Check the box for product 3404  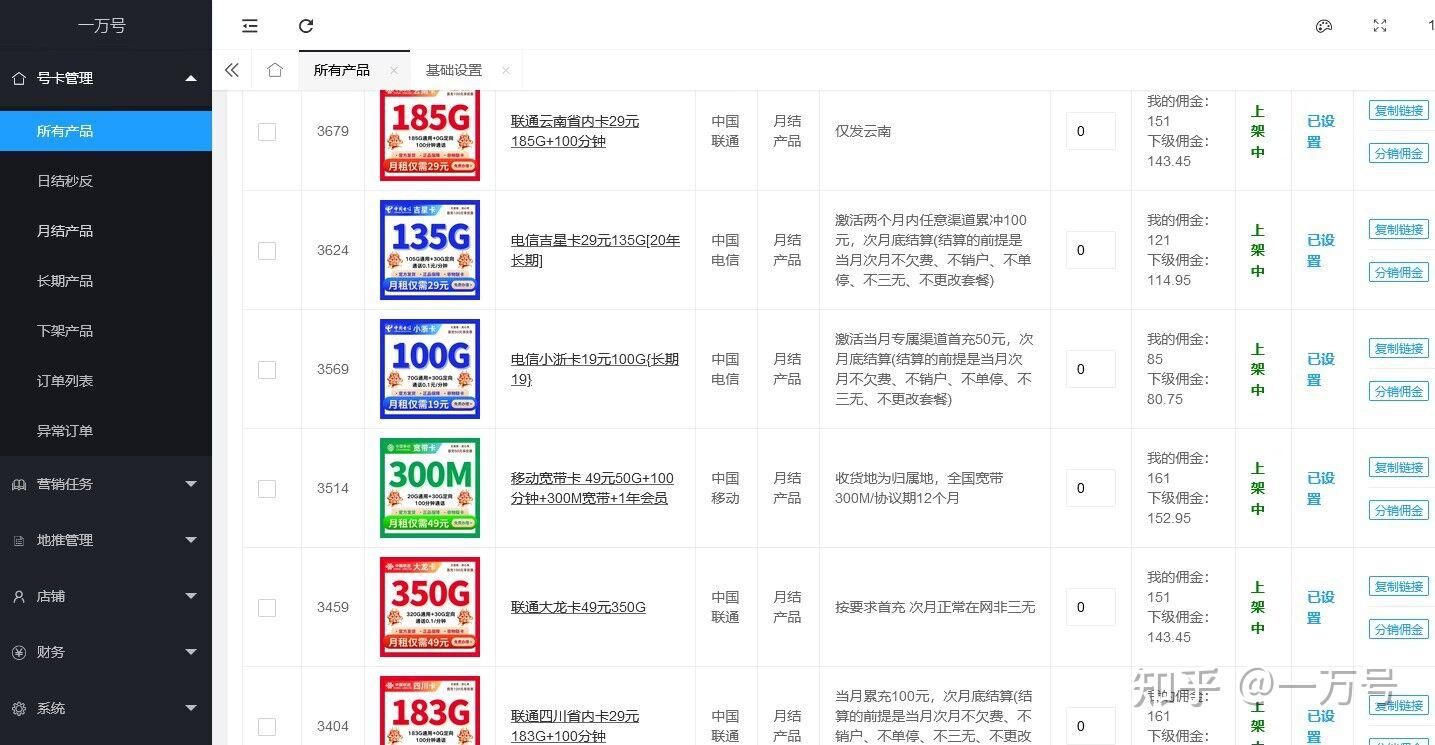(x=267, y=727)
